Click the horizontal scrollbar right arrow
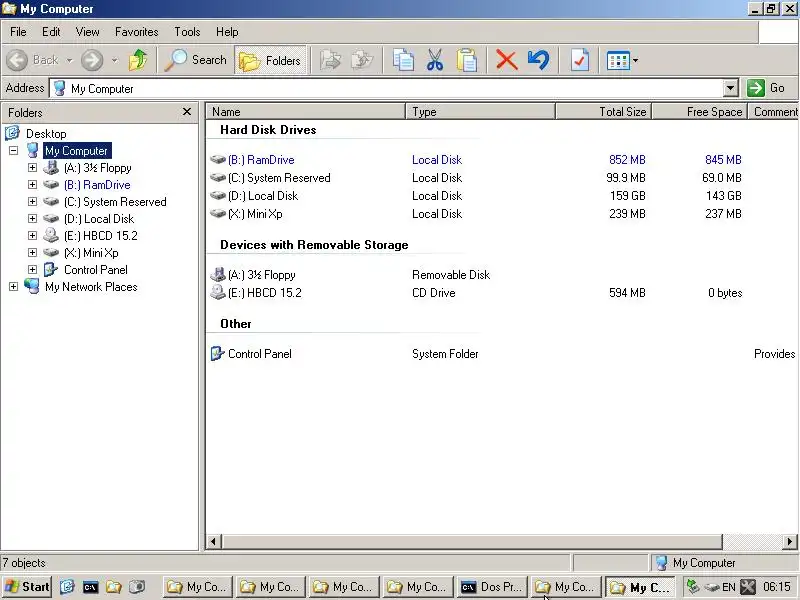 point(789,541)
